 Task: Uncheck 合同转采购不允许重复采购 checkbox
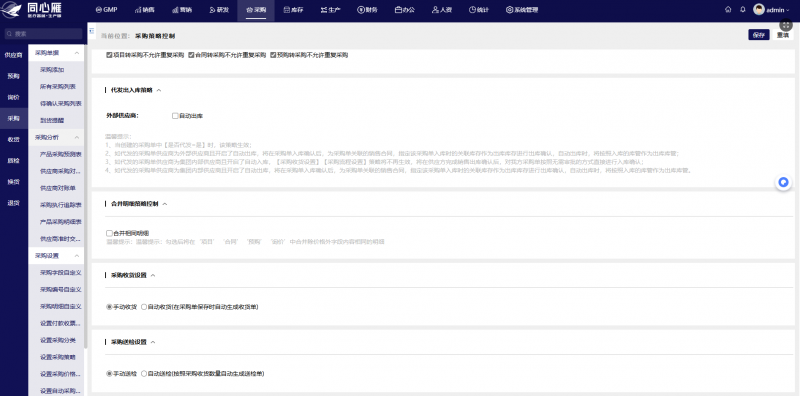tap(191, 55)
